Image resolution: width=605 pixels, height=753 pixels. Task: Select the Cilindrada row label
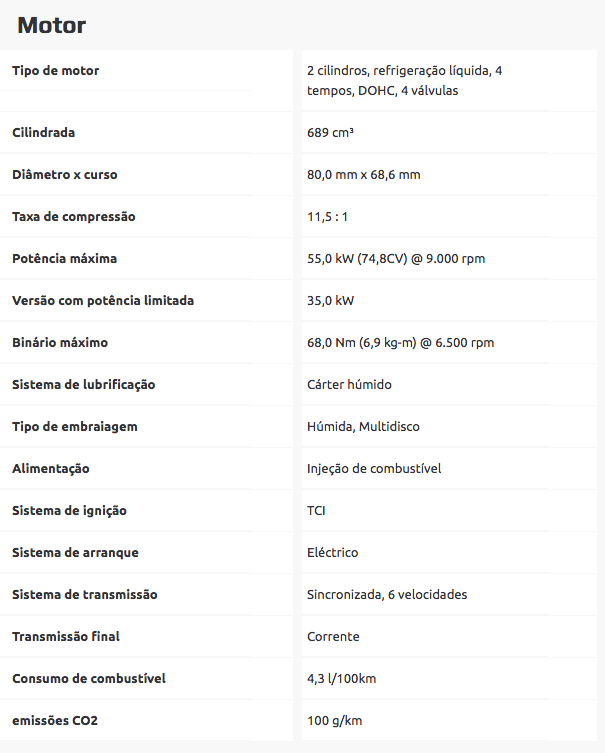(x=44, y=133)
